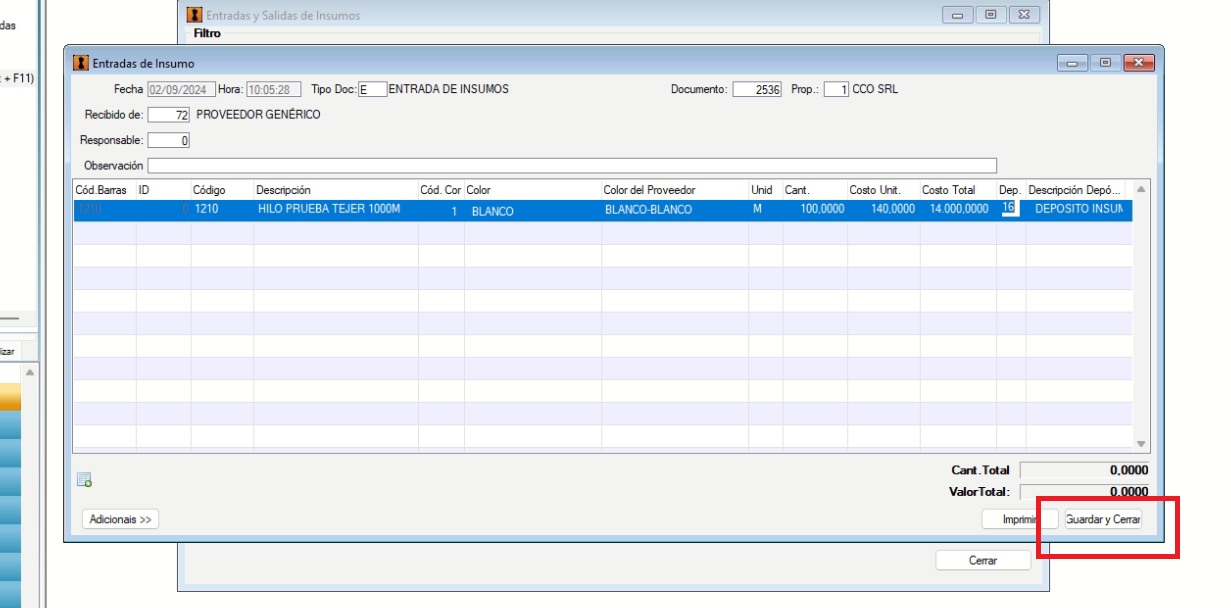
Task: Click the add-row grid icon below the table
Action: click(x=85, y=480)
